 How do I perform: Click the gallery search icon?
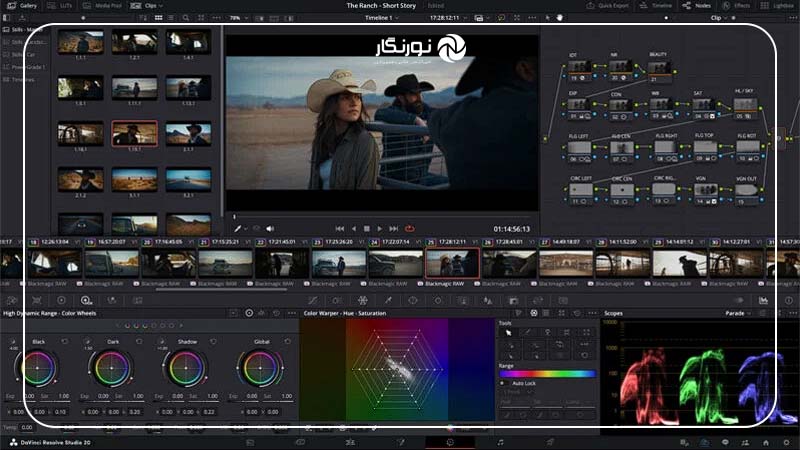coord(186,18)
